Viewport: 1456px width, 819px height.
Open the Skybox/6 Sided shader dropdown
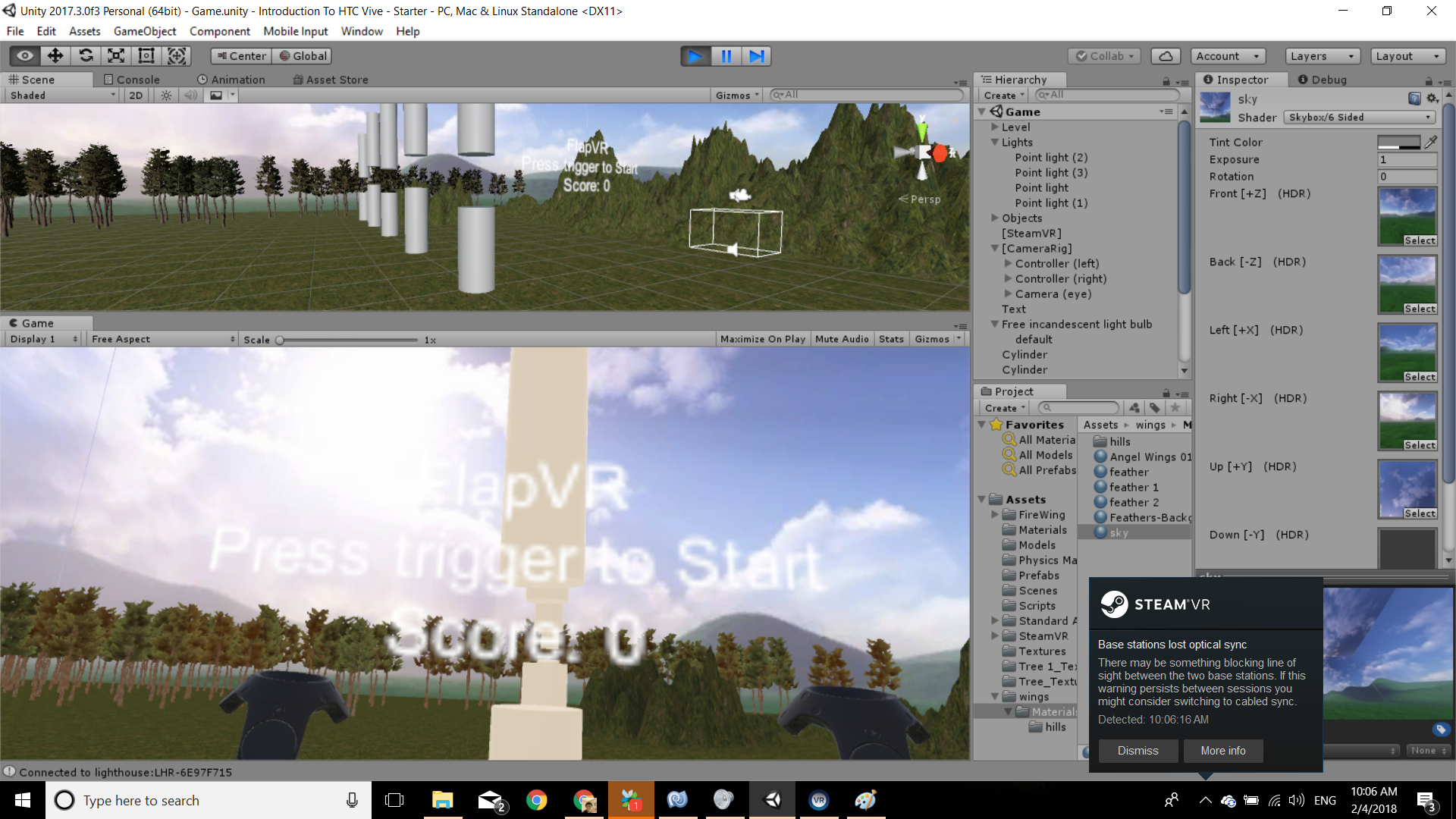[1360, 118]
